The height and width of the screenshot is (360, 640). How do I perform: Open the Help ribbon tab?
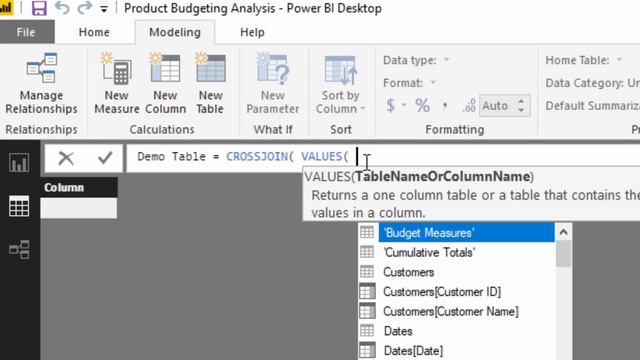pos(252,32)
